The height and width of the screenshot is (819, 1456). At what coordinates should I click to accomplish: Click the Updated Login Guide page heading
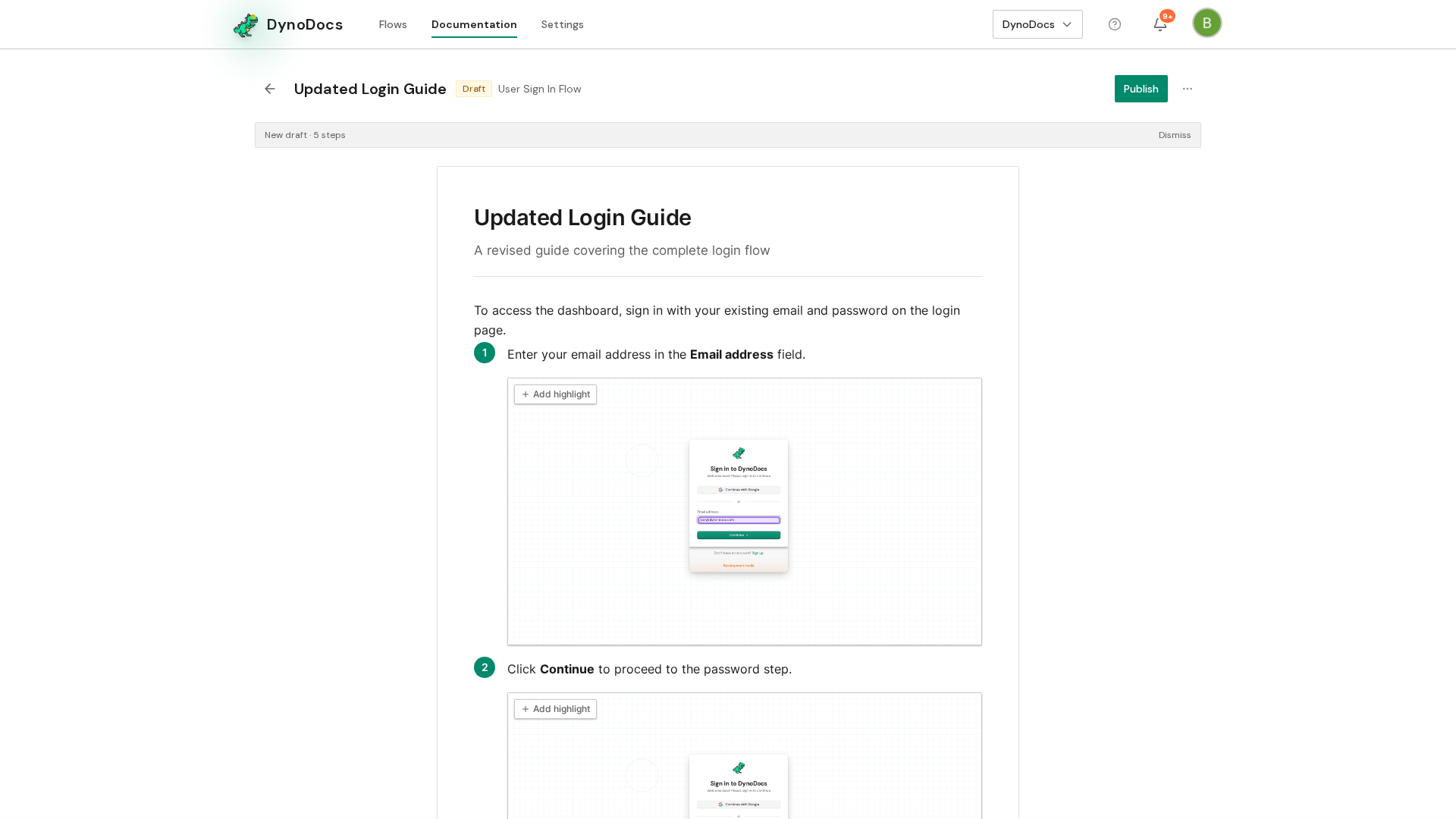[x=582, y=218]
